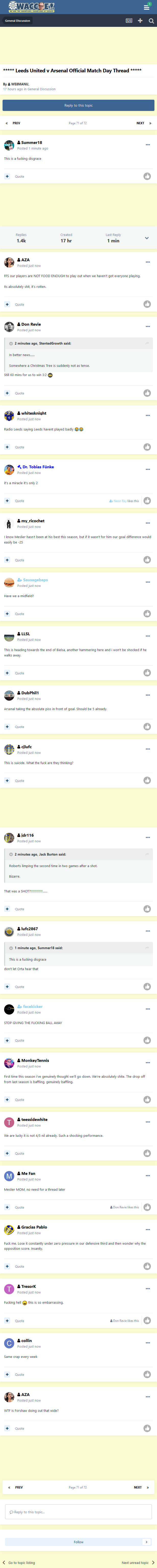Open the Page 71 of 72 page selector at top

point(77,123)
